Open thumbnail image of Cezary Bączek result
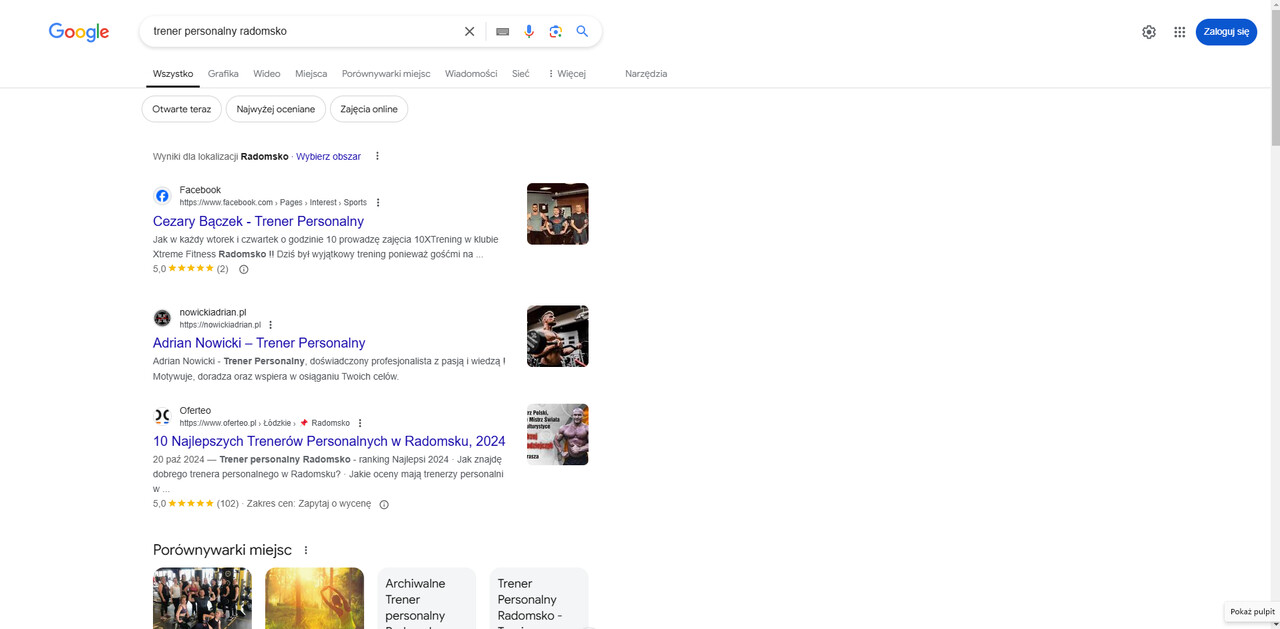Image resolution: width=1280 pixels, height=629 pixels. click(x=557, y=214)
